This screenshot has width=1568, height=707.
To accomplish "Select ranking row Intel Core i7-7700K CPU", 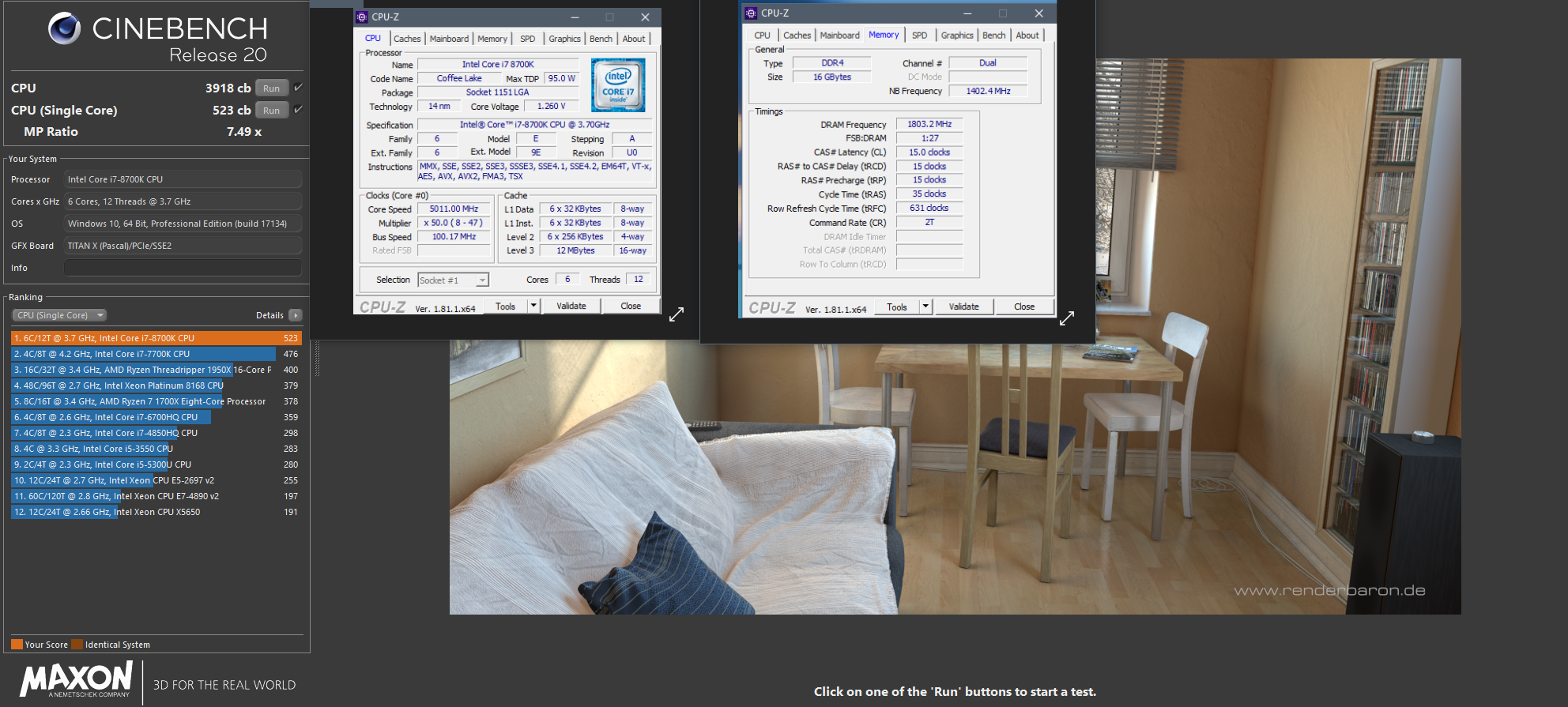I will [156, 354].
